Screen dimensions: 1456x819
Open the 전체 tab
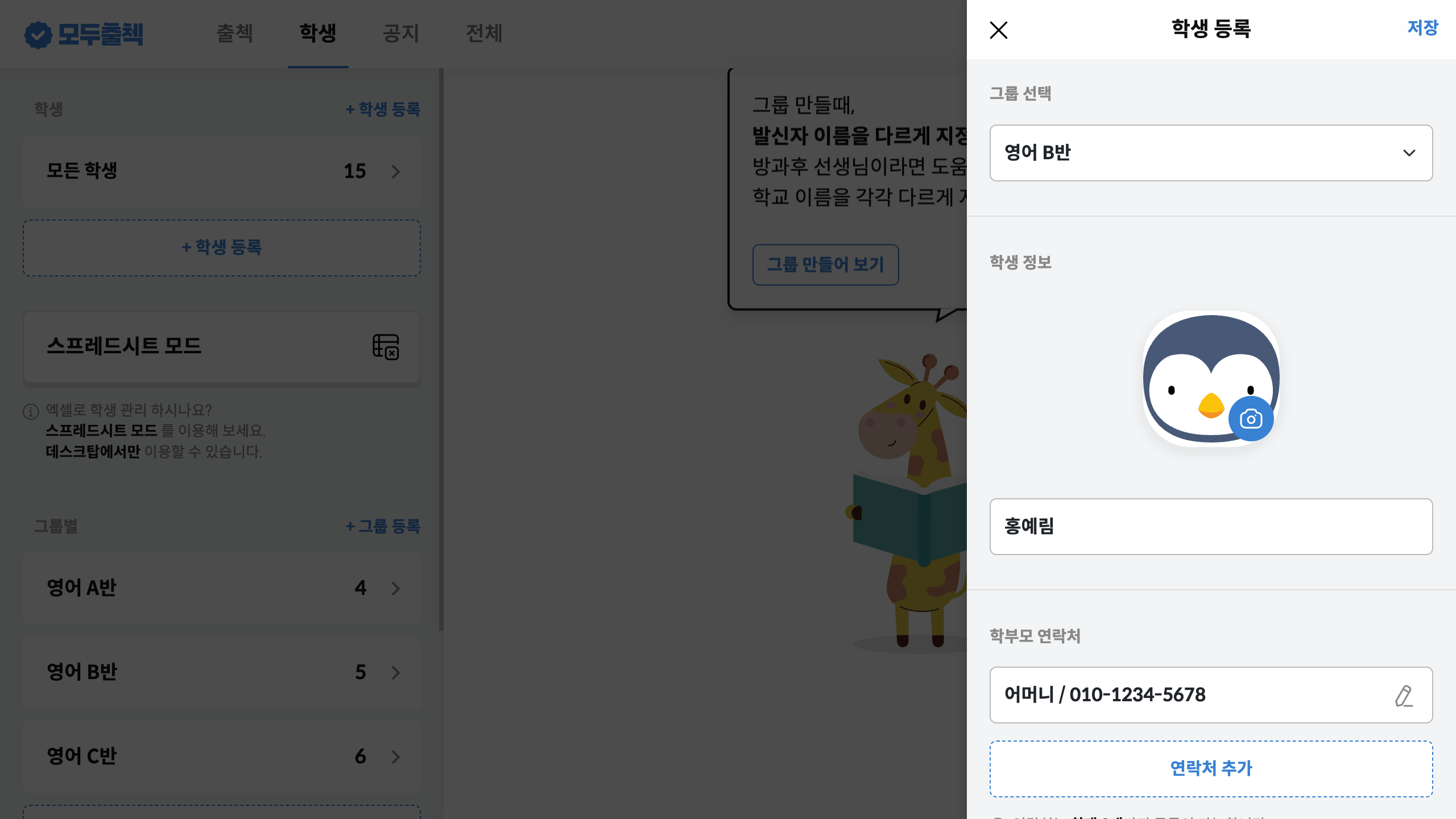[x=484, y=34]
